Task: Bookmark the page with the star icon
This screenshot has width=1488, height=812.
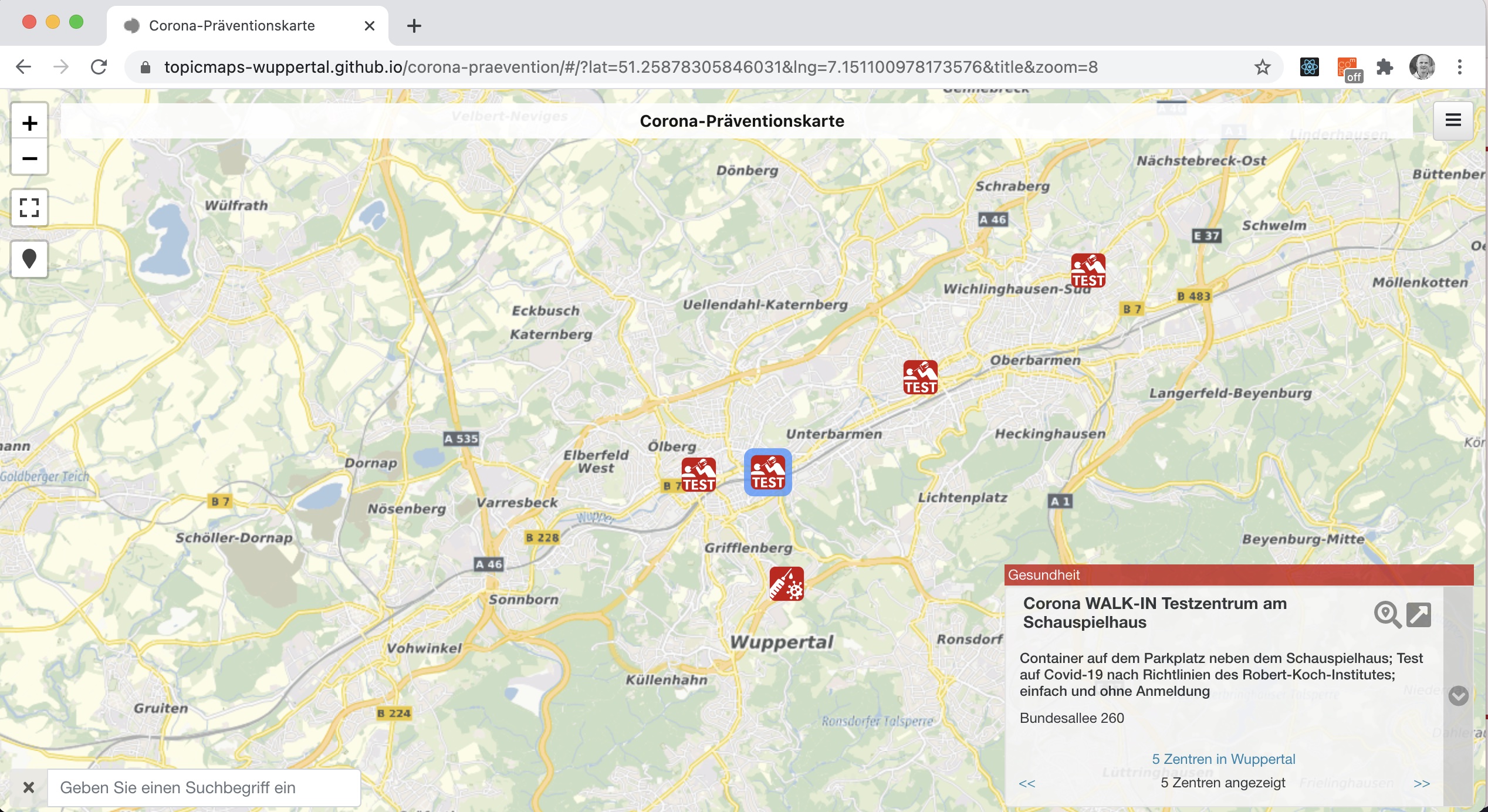Action: point(1263,67)
